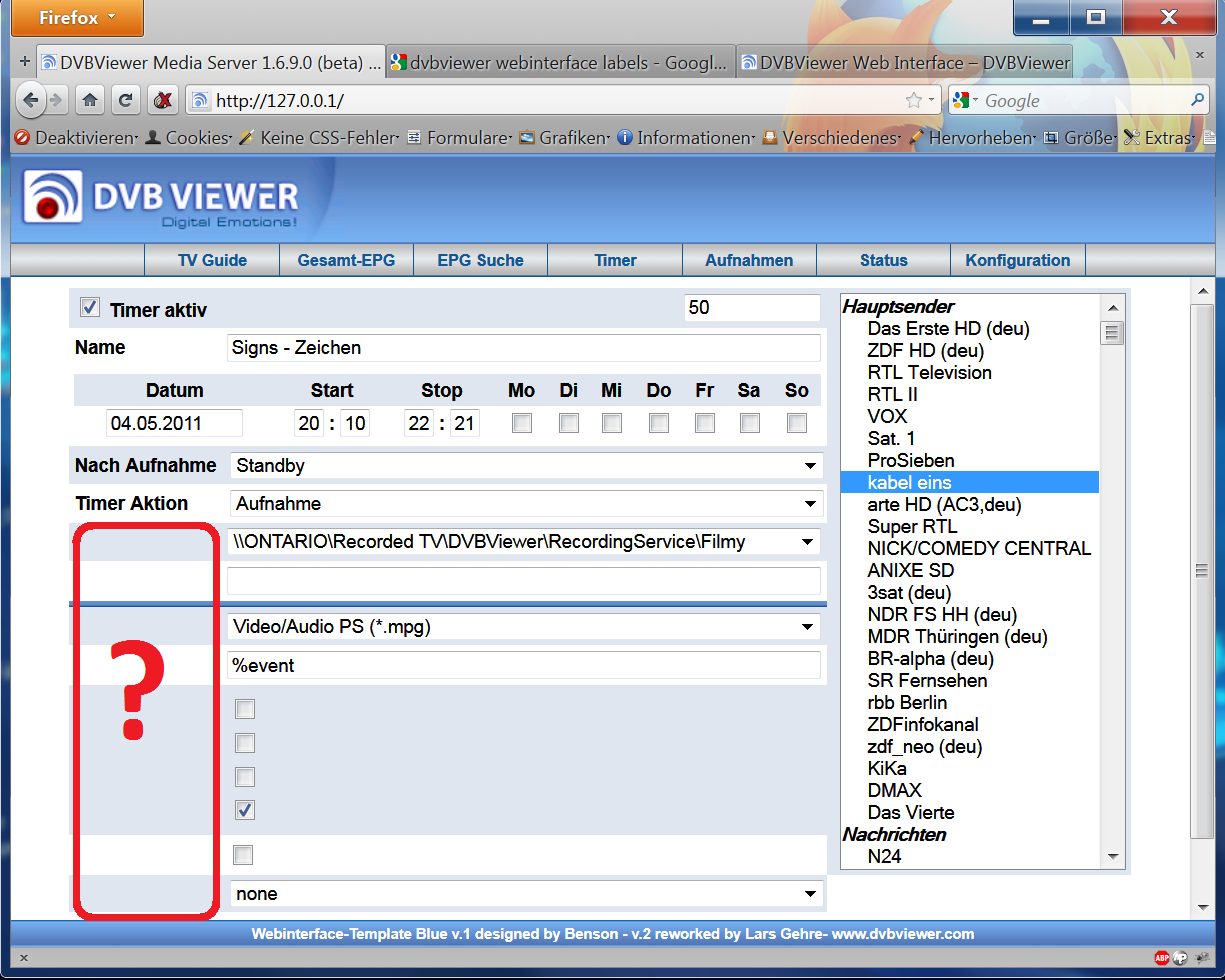Click the search magnifier in Google box
Viewport: 1225px width, 980px height.
coord(1197,100)
